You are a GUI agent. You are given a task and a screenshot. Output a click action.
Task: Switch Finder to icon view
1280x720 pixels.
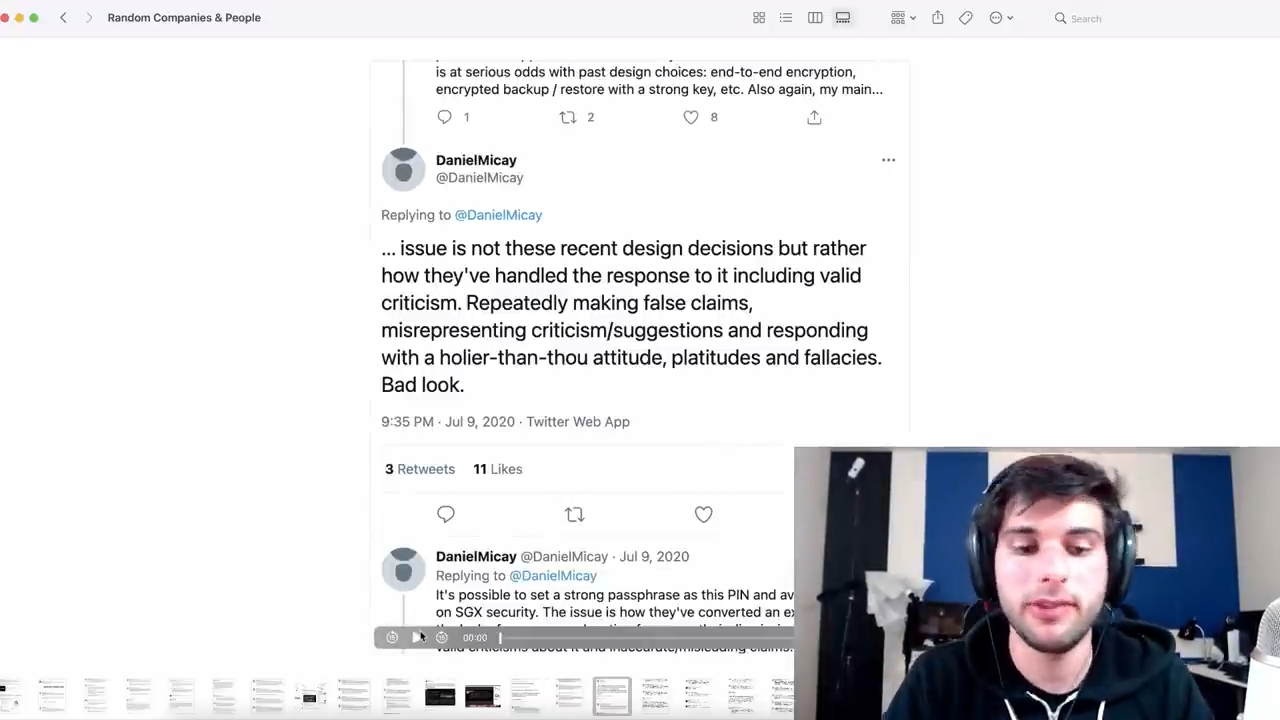(x=759, y=18)
